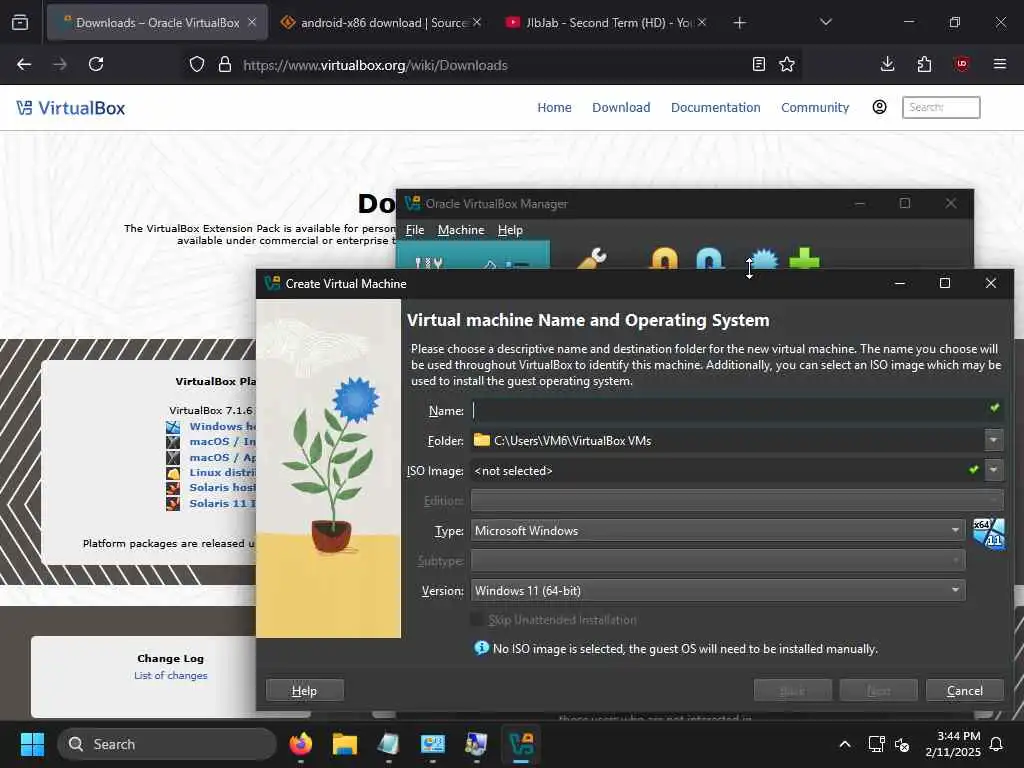Reload the current page
This screenshot has height=768, width=1024.
click(96, 64)
